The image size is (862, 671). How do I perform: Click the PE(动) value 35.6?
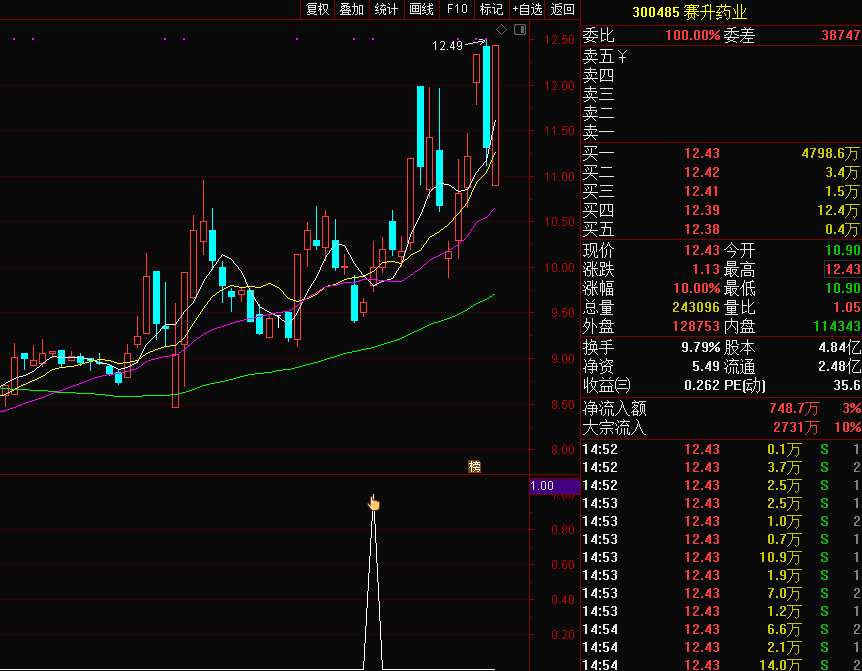pos(847,385)
